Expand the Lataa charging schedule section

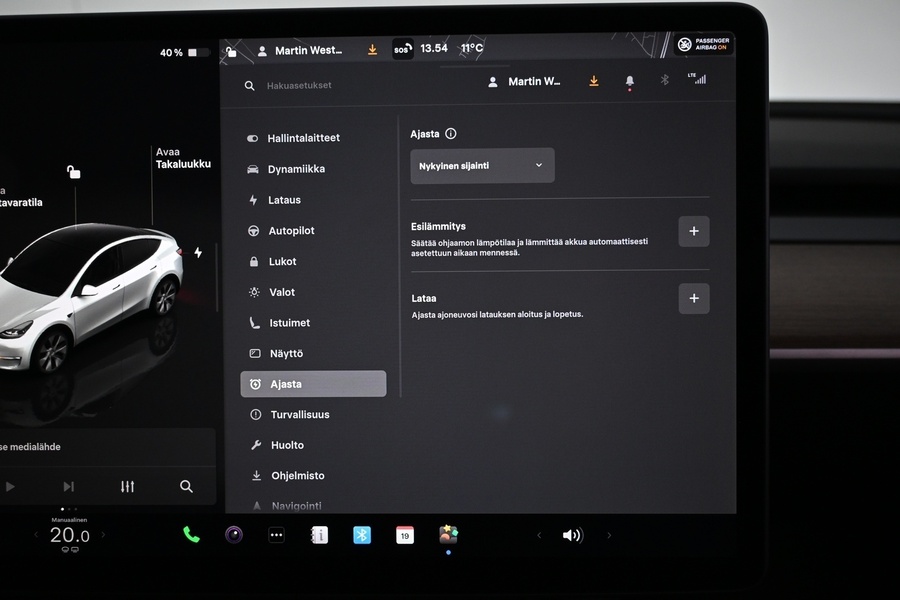click(x=694, y=298)
